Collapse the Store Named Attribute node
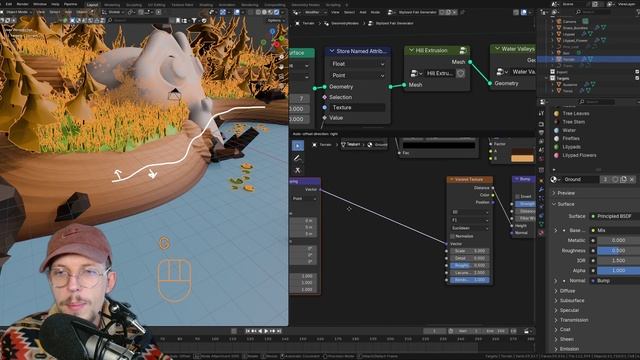This screenshot has height=360, width=640. 332,51
